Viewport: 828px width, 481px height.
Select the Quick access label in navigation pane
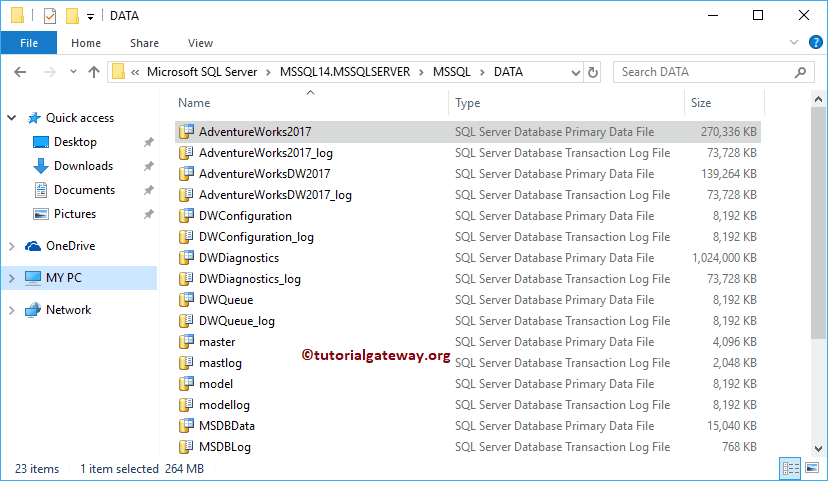click(80, 118)
